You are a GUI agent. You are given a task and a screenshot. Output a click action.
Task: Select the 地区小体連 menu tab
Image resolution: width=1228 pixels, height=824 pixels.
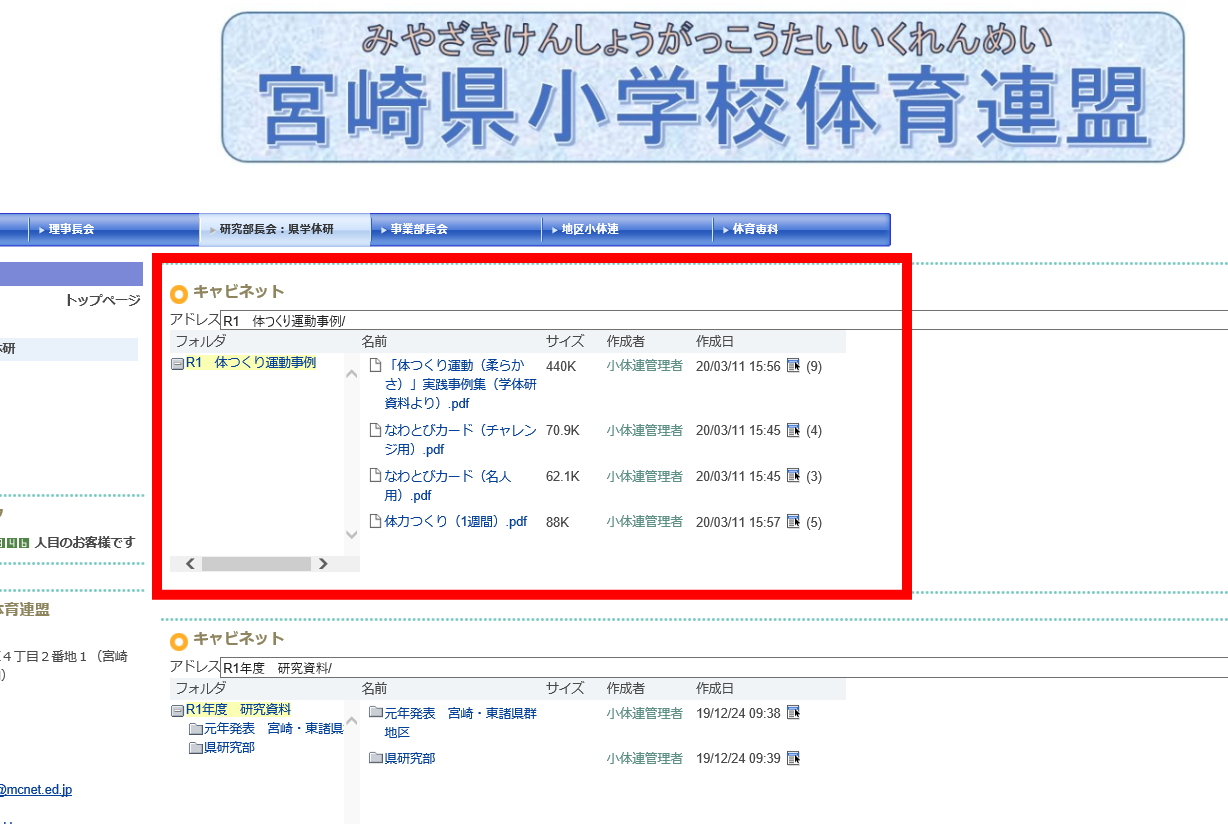(589, 229)
